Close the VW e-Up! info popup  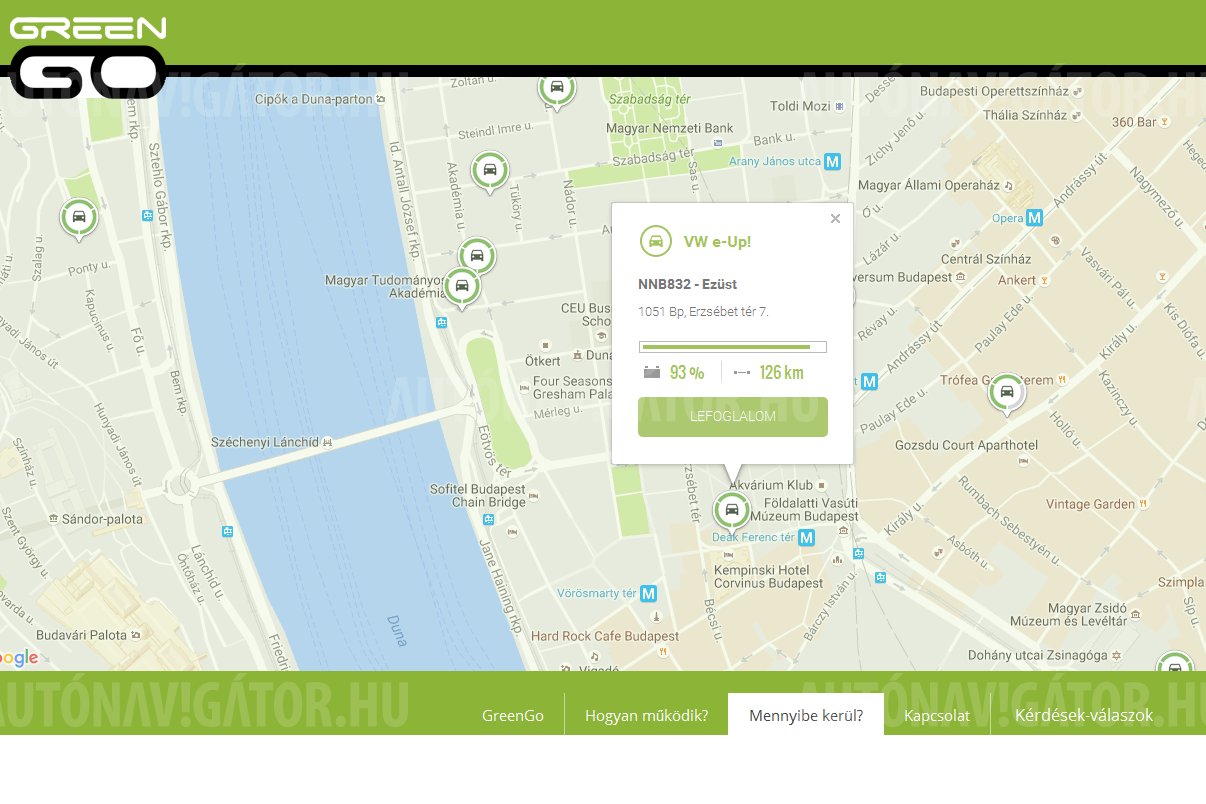[x=835, y=219]
